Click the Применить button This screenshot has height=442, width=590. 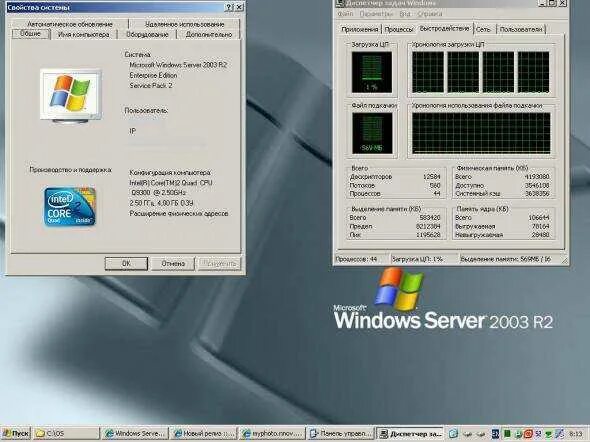219,264
